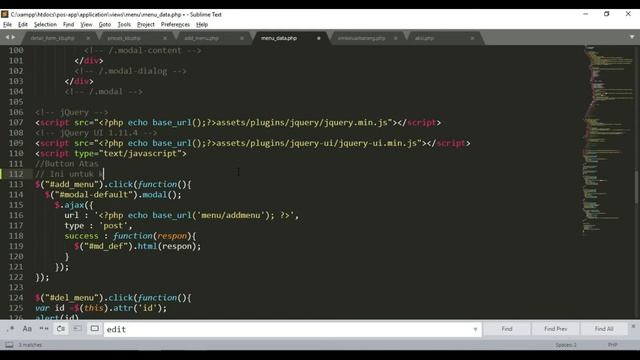Click 'menu/addmenu' in the url line

pyautogui.click(x=231, y=215)
